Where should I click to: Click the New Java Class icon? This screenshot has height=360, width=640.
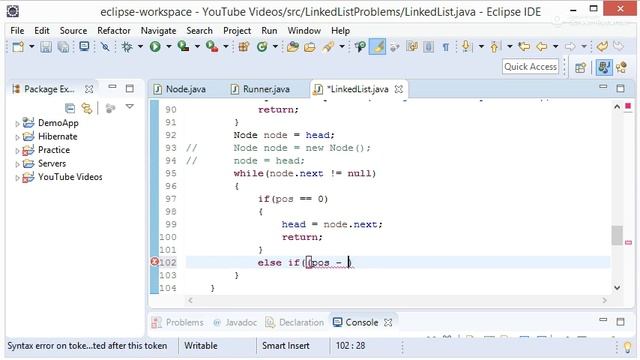coord(262,47)
